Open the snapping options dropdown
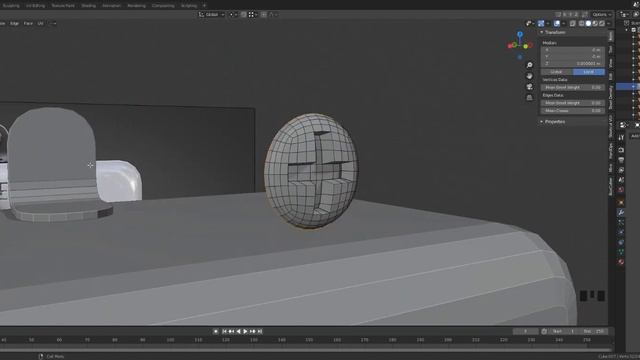640x360 pixels. 253,15
